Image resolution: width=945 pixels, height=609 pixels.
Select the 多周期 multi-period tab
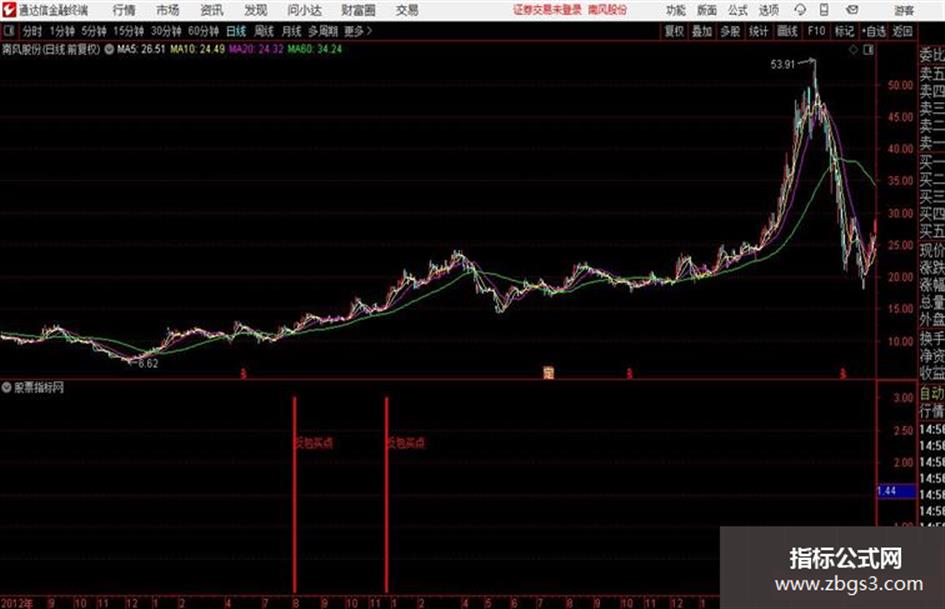coord(323,31)
